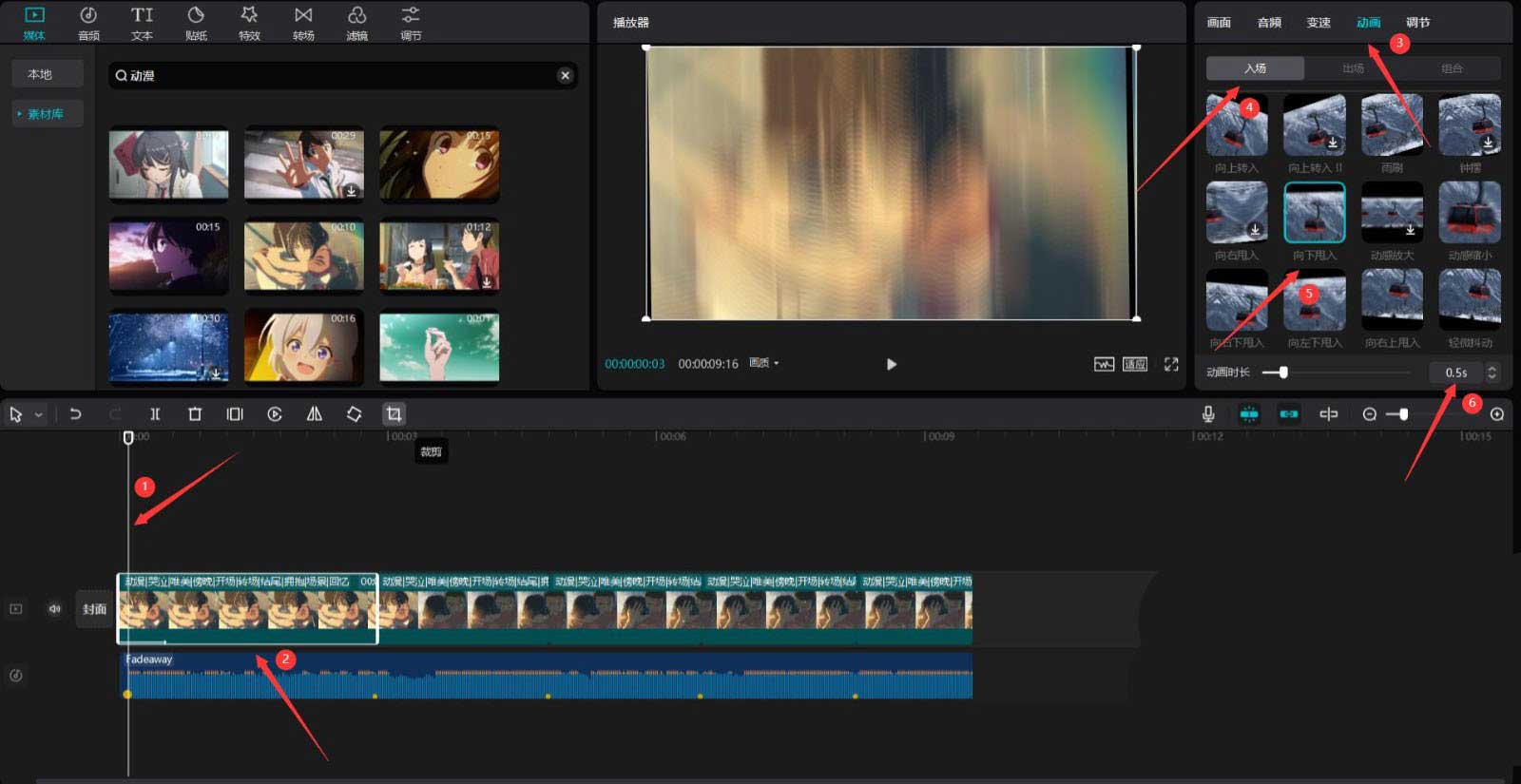Click the reverse playback tool icon
The image size is (1521, 784).
coord(275,414)
